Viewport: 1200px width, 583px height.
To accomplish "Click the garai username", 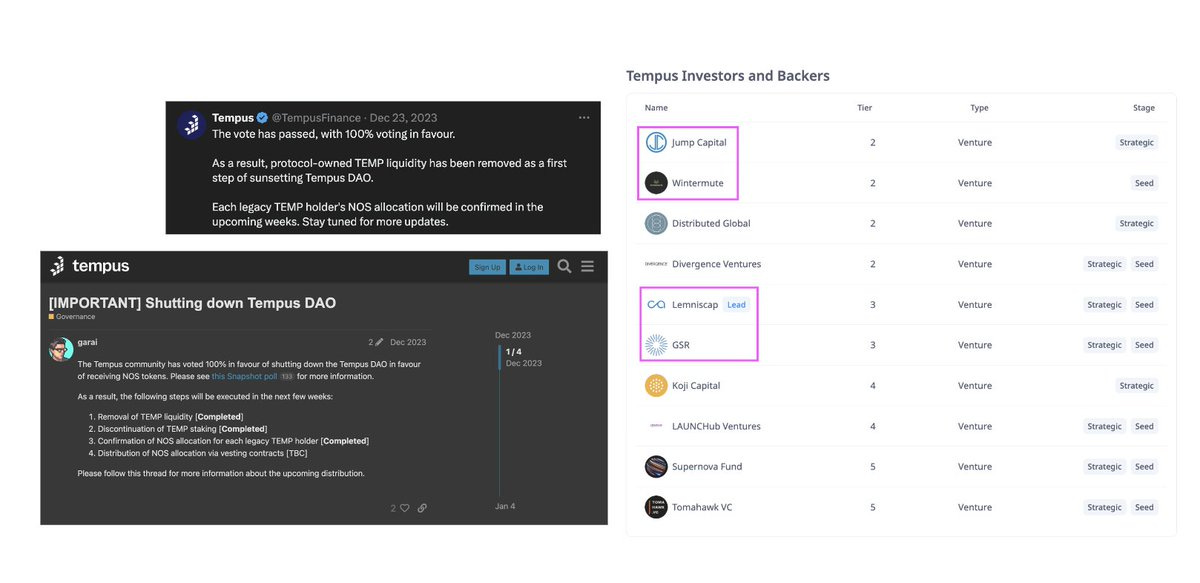I will pos(87,342).
